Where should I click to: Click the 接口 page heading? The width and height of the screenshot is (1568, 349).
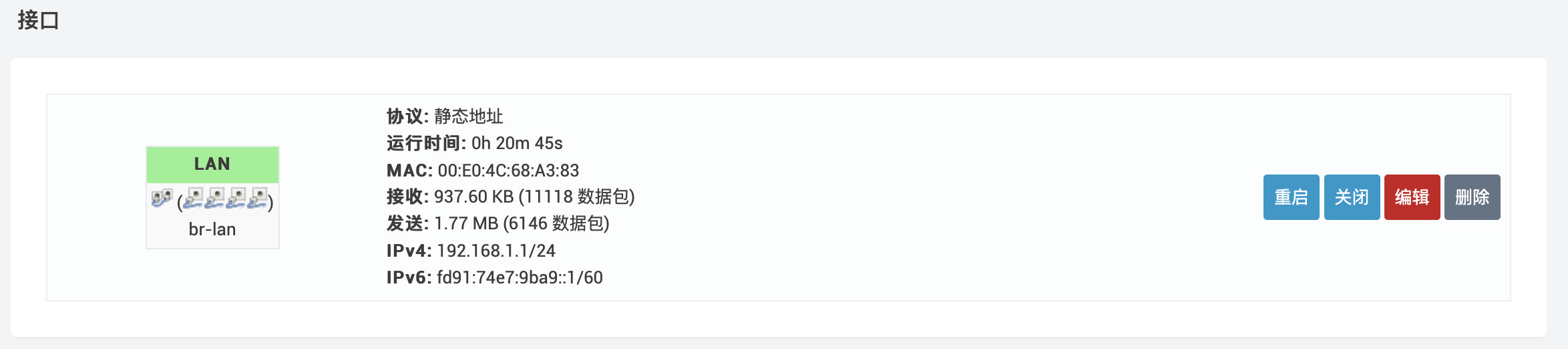pyautogui.click(x=38, y=20)
